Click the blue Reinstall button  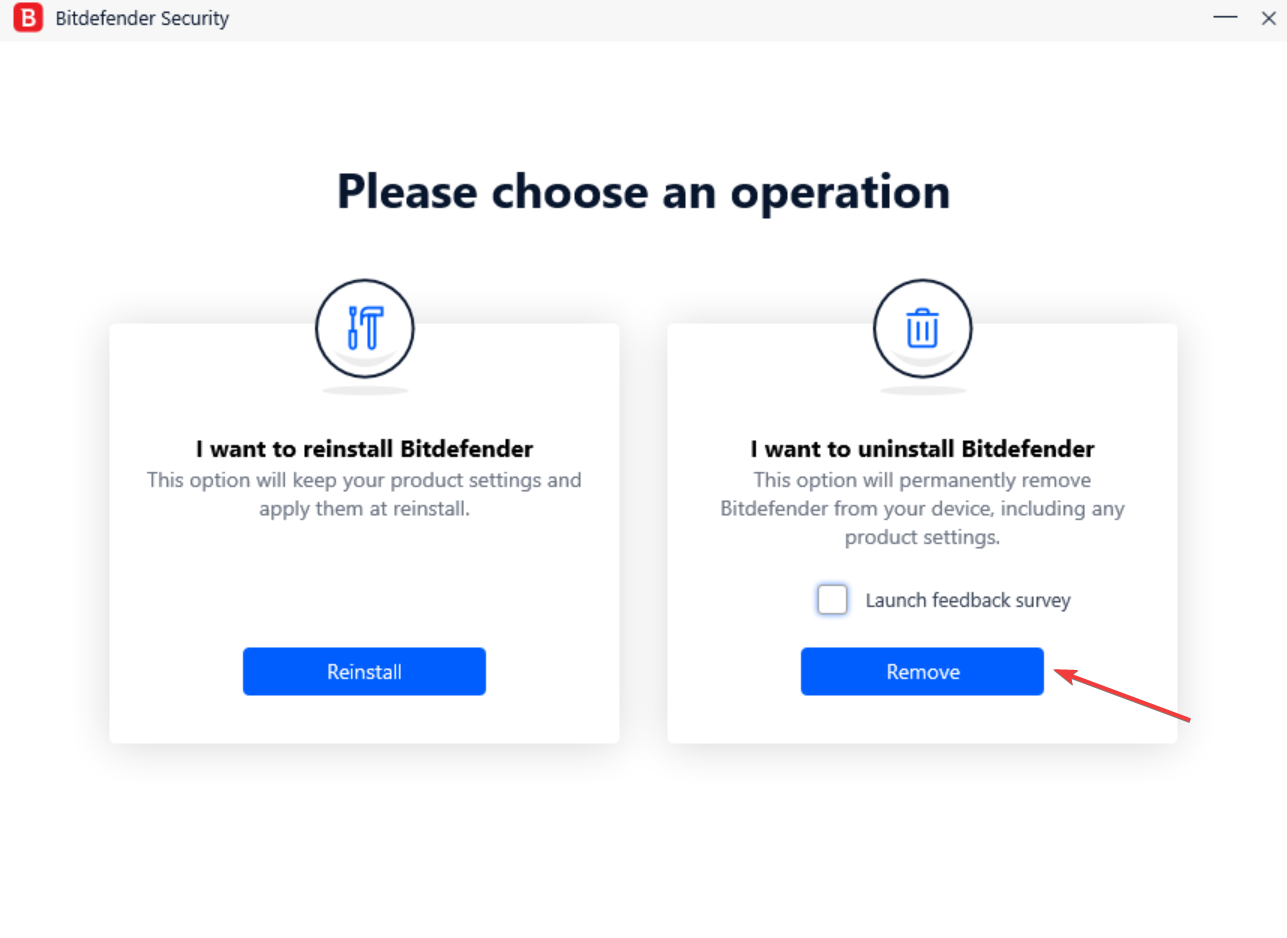[x=364, y=671]
